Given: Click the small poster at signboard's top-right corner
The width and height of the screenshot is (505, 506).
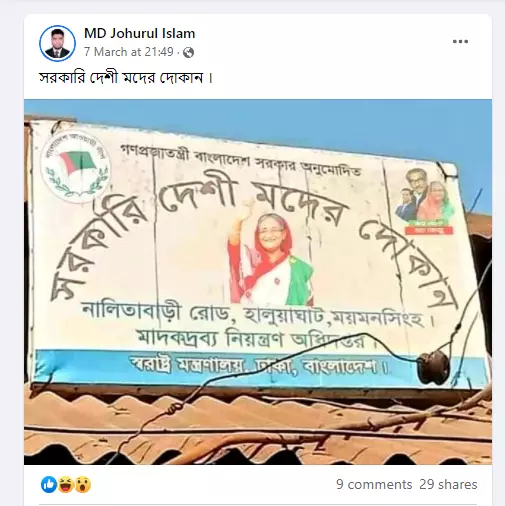Looking at the screenshot, I should point(425,202).
